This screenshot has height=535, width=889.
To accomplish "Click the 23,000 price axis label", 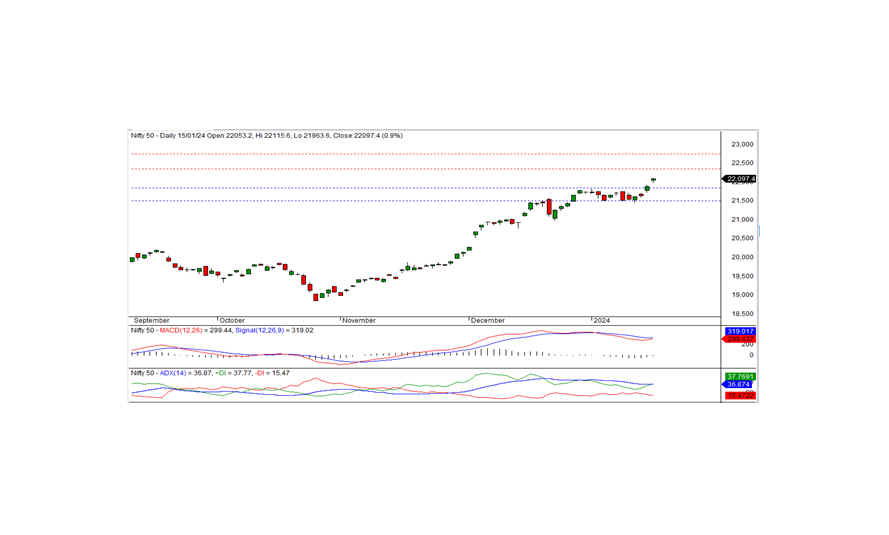I will [742, 144].
